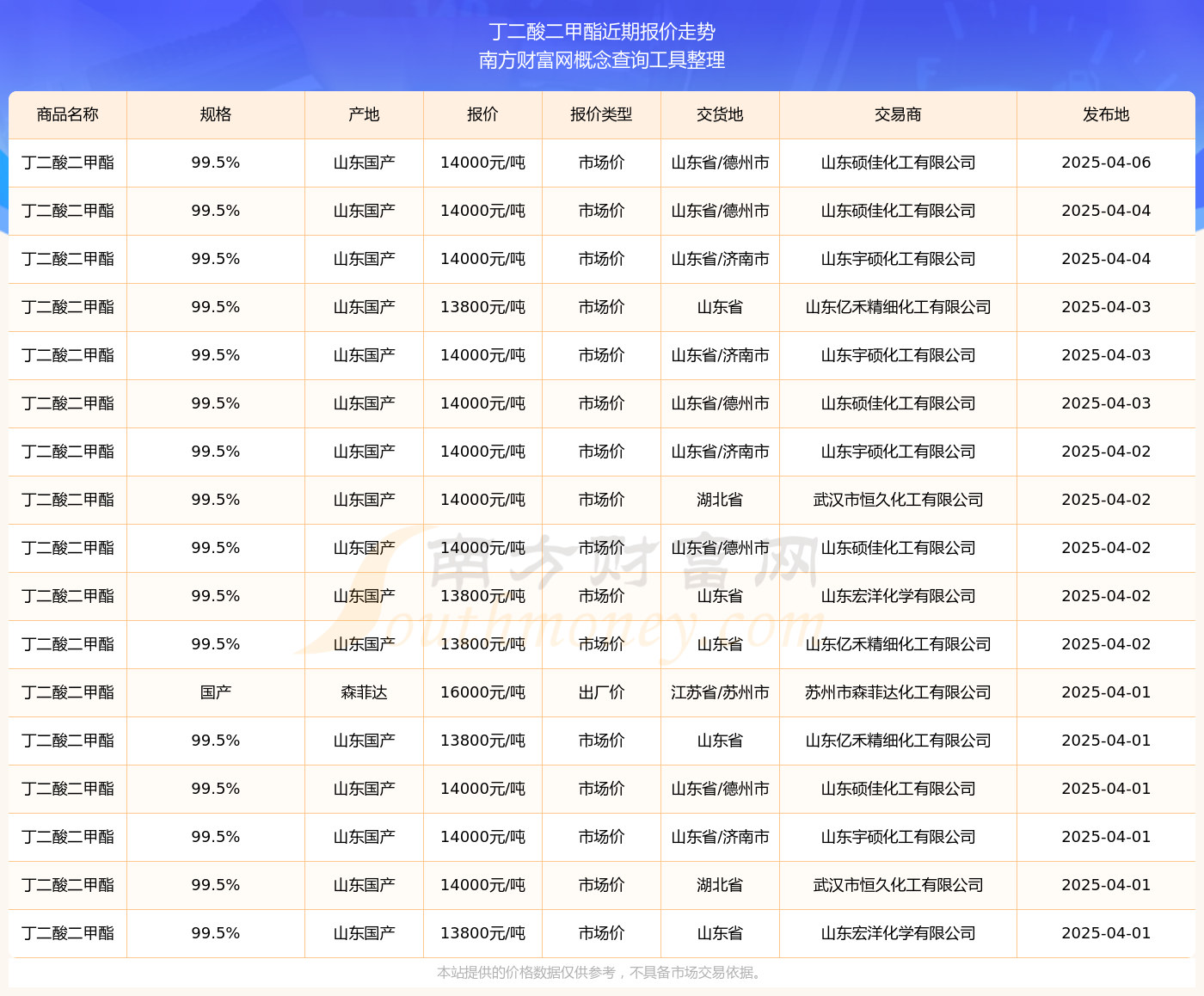Click the 商品名称 column header

(68, 114)
